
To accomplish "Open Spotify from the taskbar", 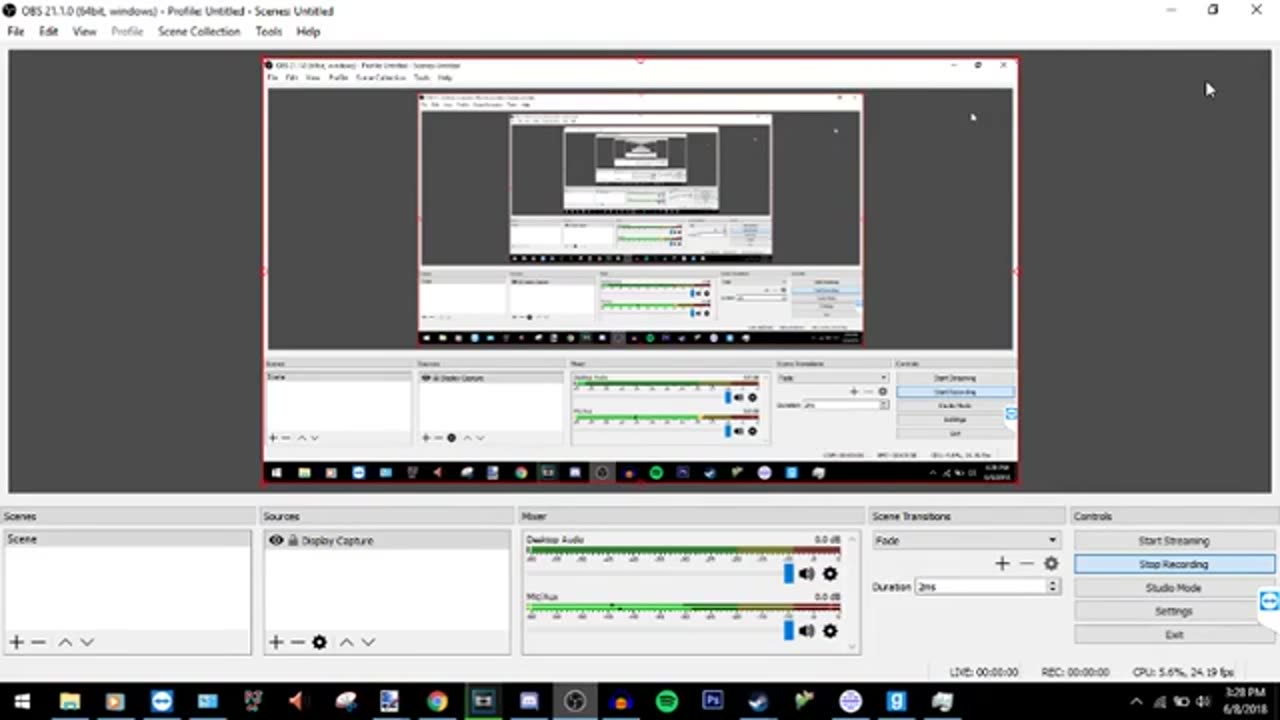I will coord(667,702).
